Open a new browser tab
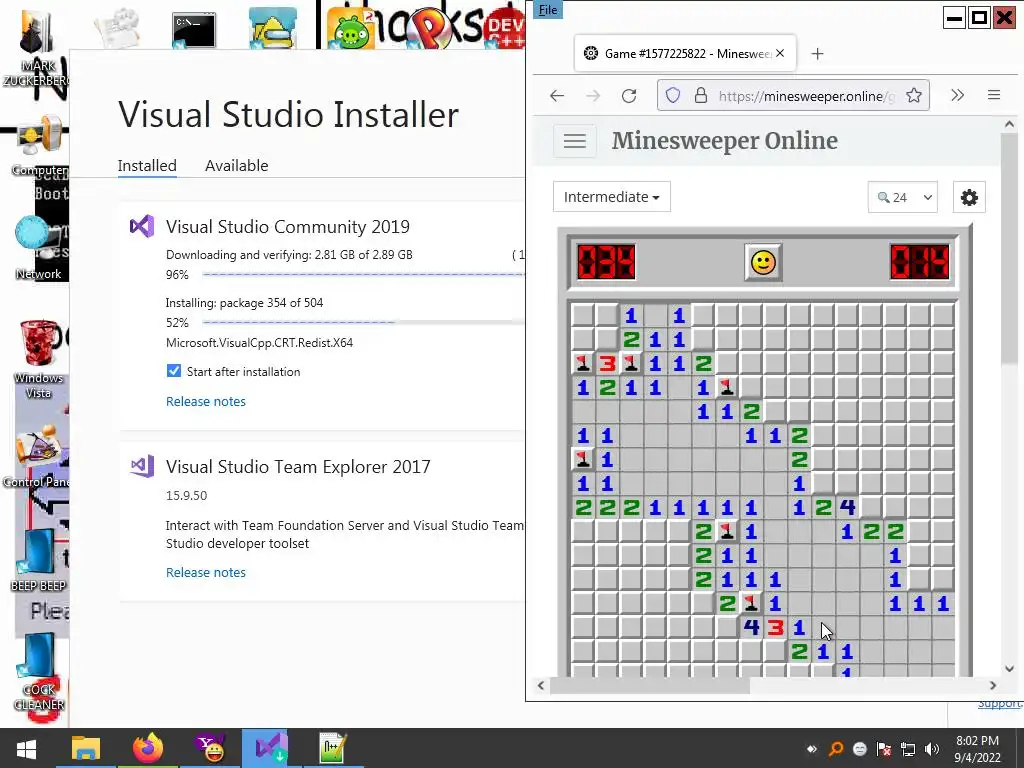Image resolution: width=1024 pixels, height=768 pixels. click(x=818, y=54)
